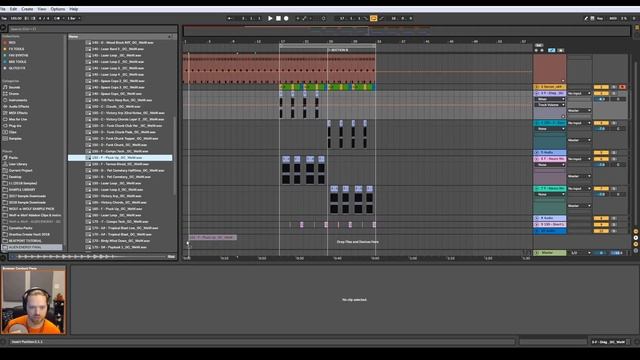Screen dimensions: 640x360
Task: Open the Edit menu
Action: click(13, 9)
